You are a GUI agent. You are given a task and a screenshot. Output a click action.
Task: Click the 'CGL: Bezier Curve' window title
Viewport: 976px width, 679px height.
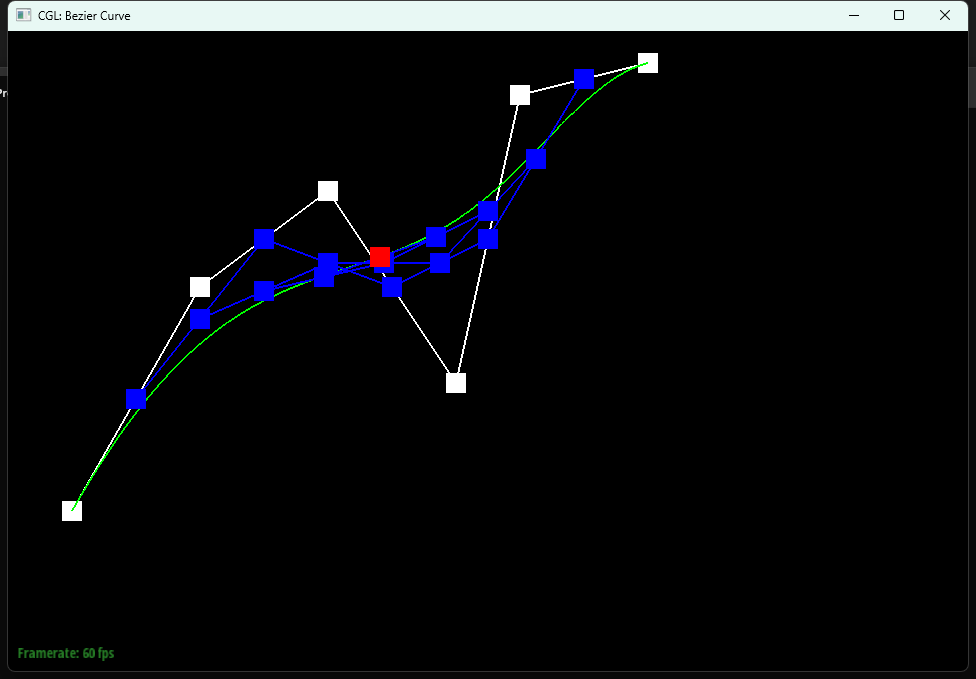[84, 15]
